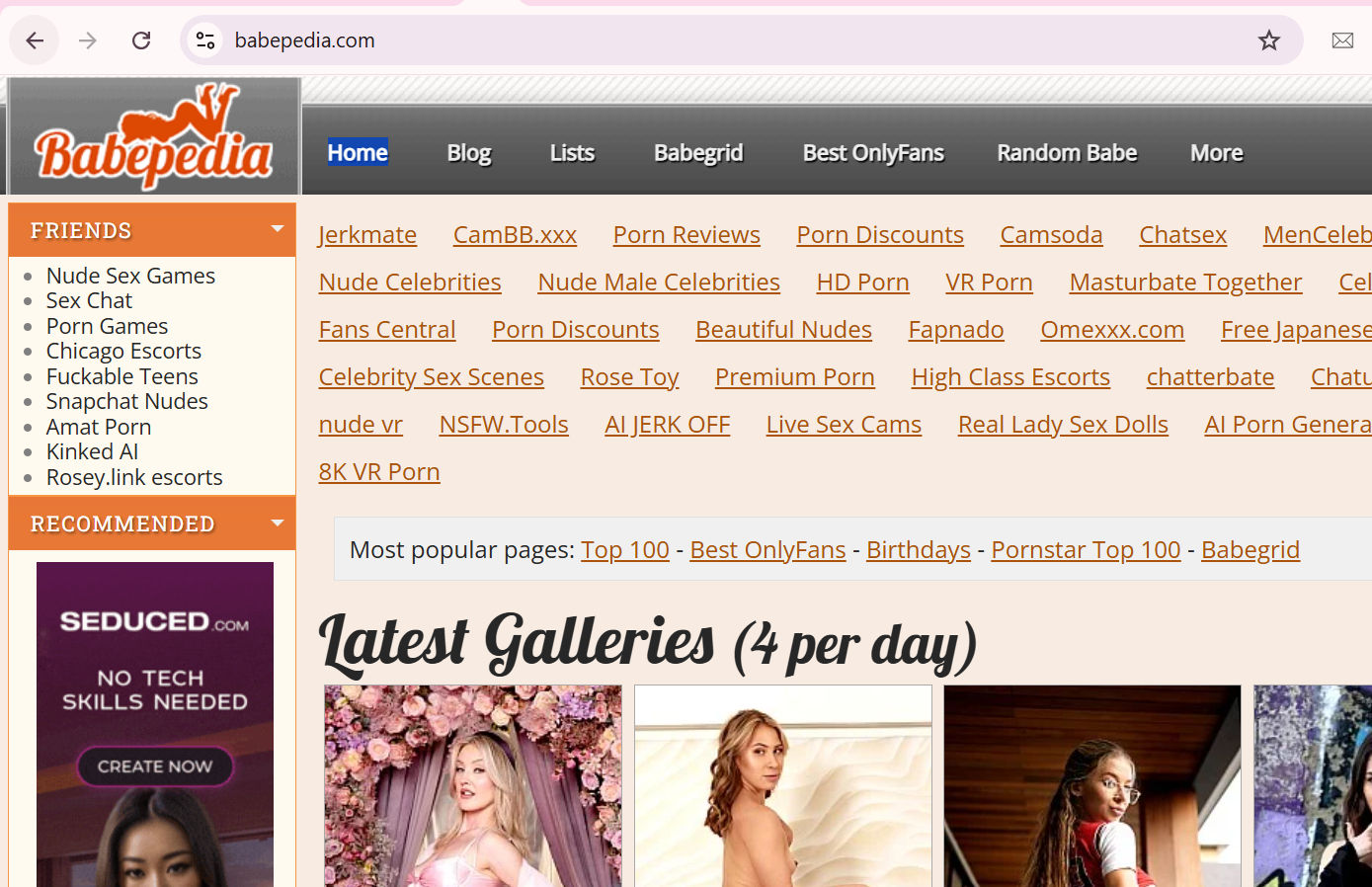
Task: Open gallery thumbnail showing person wearing glasses
Action: (1091, 786)
